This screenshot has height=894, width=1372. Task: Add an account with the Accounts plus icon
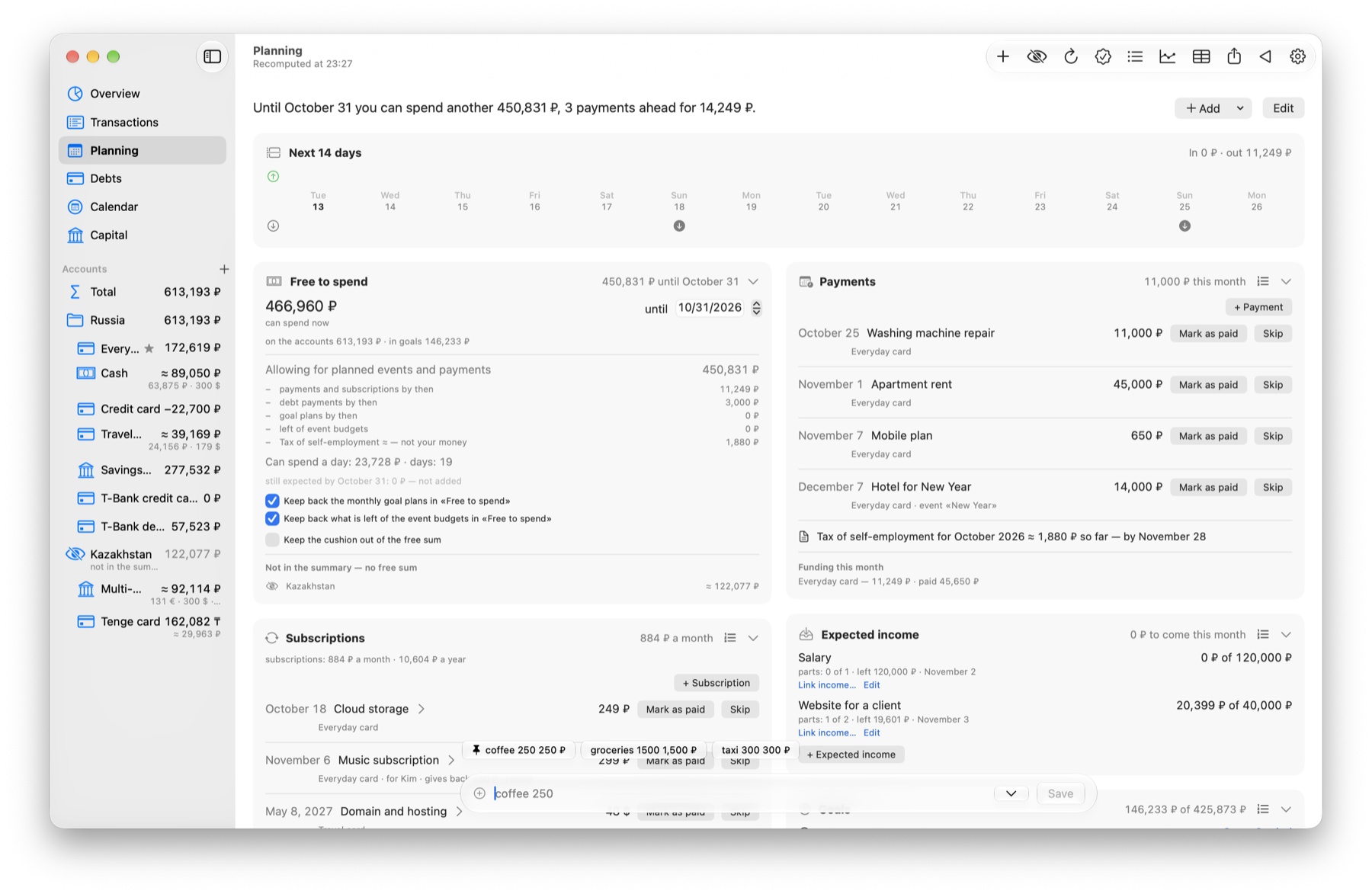point(224,269)
